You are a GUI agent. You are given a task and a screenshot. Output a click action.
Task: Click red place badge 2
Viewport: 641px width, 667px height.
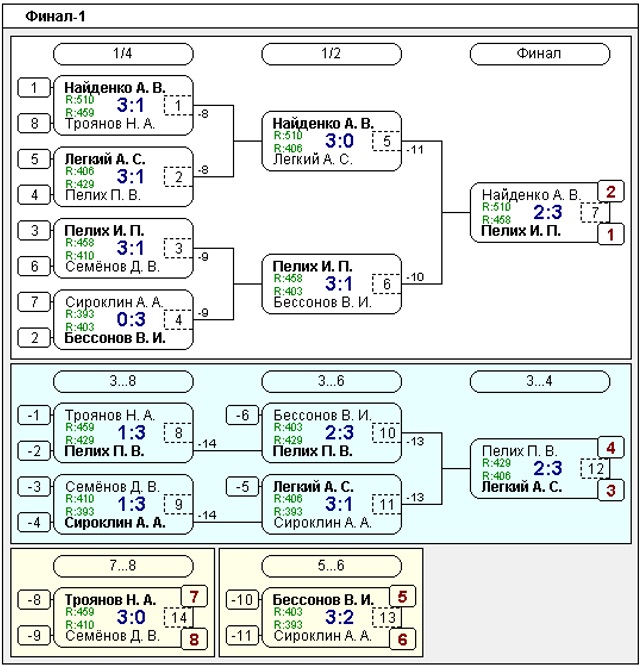[611, 191]
